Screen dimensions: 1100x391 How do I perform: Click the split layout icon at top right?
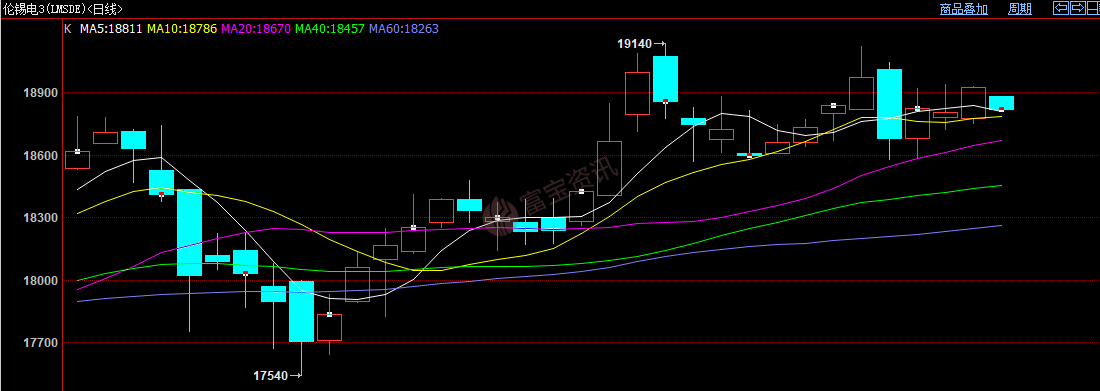1093,8
